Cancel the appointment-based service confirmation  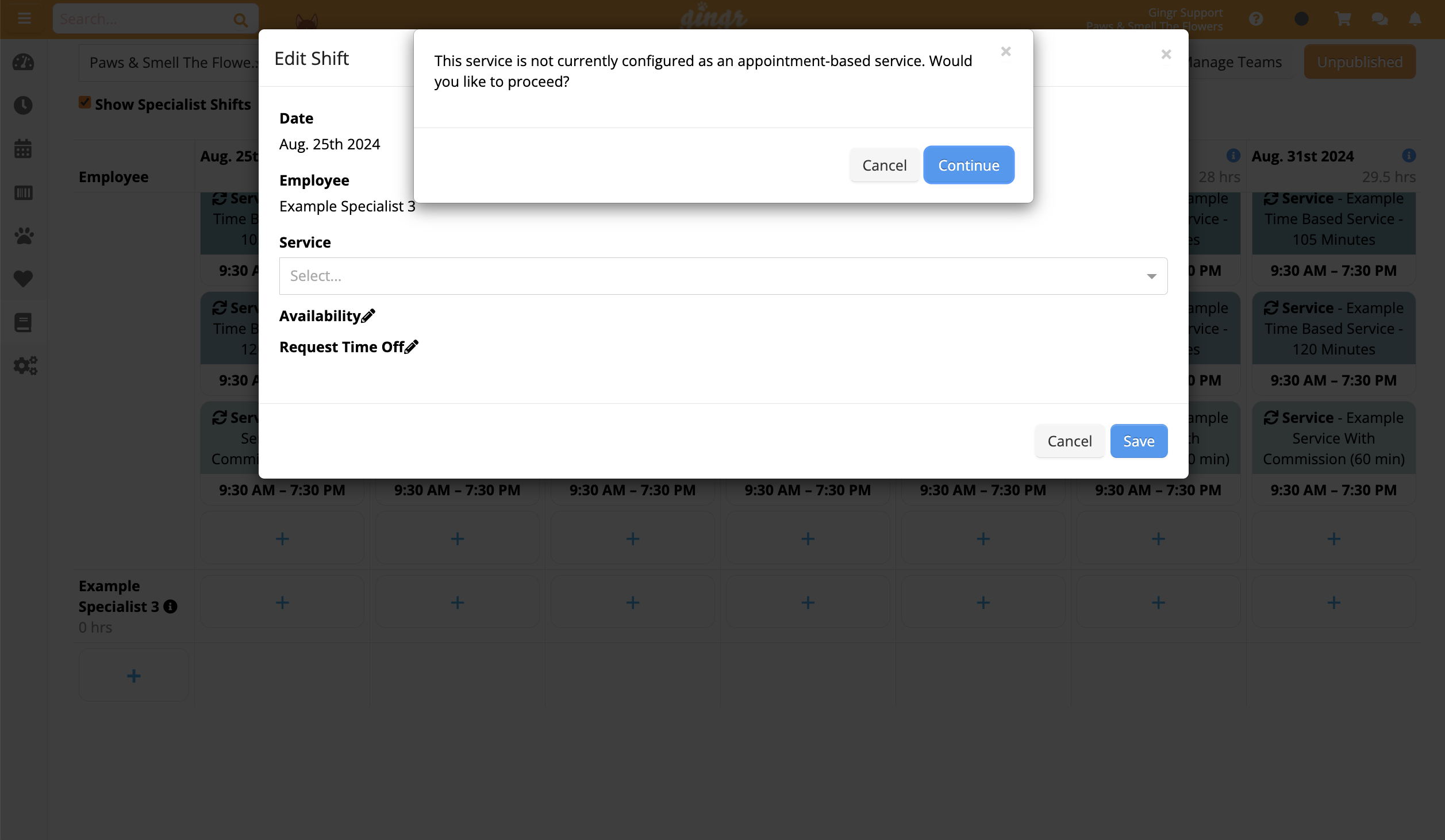click(884, 165)
